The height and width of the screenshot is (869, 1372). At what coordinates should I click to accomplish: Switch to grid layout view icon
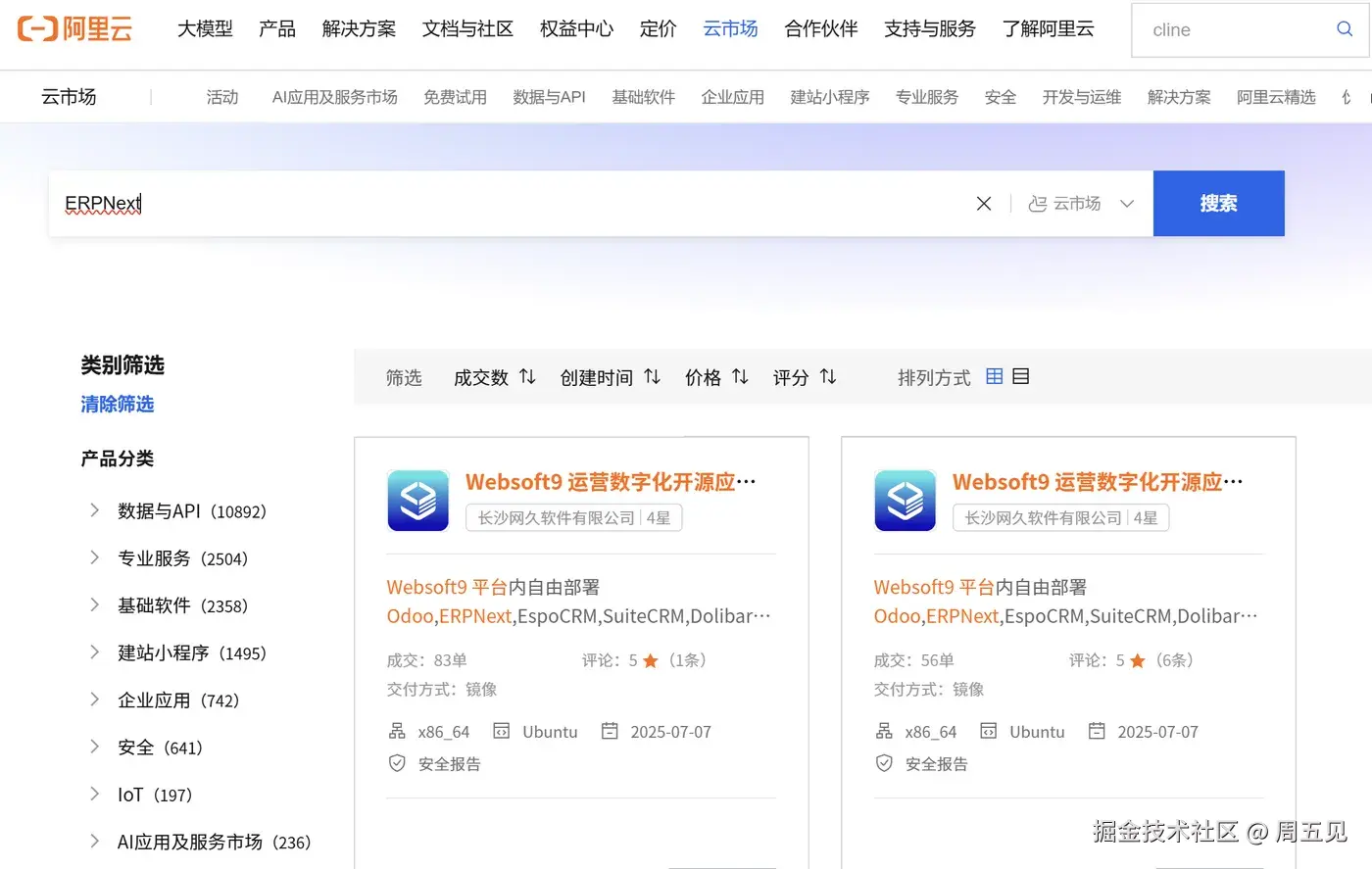point(994,376)
